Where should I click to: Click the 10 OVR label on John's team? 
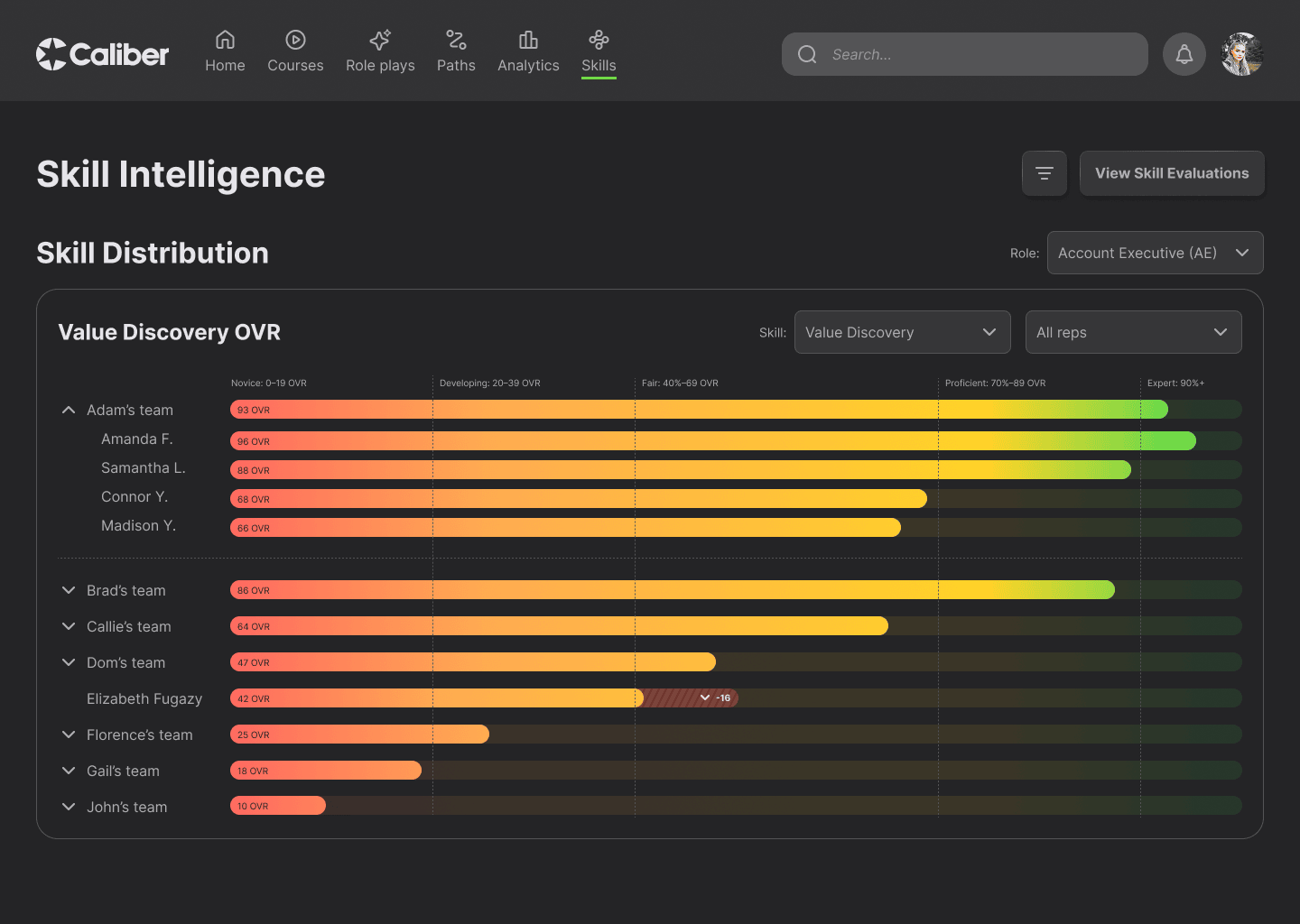(253, 806)
